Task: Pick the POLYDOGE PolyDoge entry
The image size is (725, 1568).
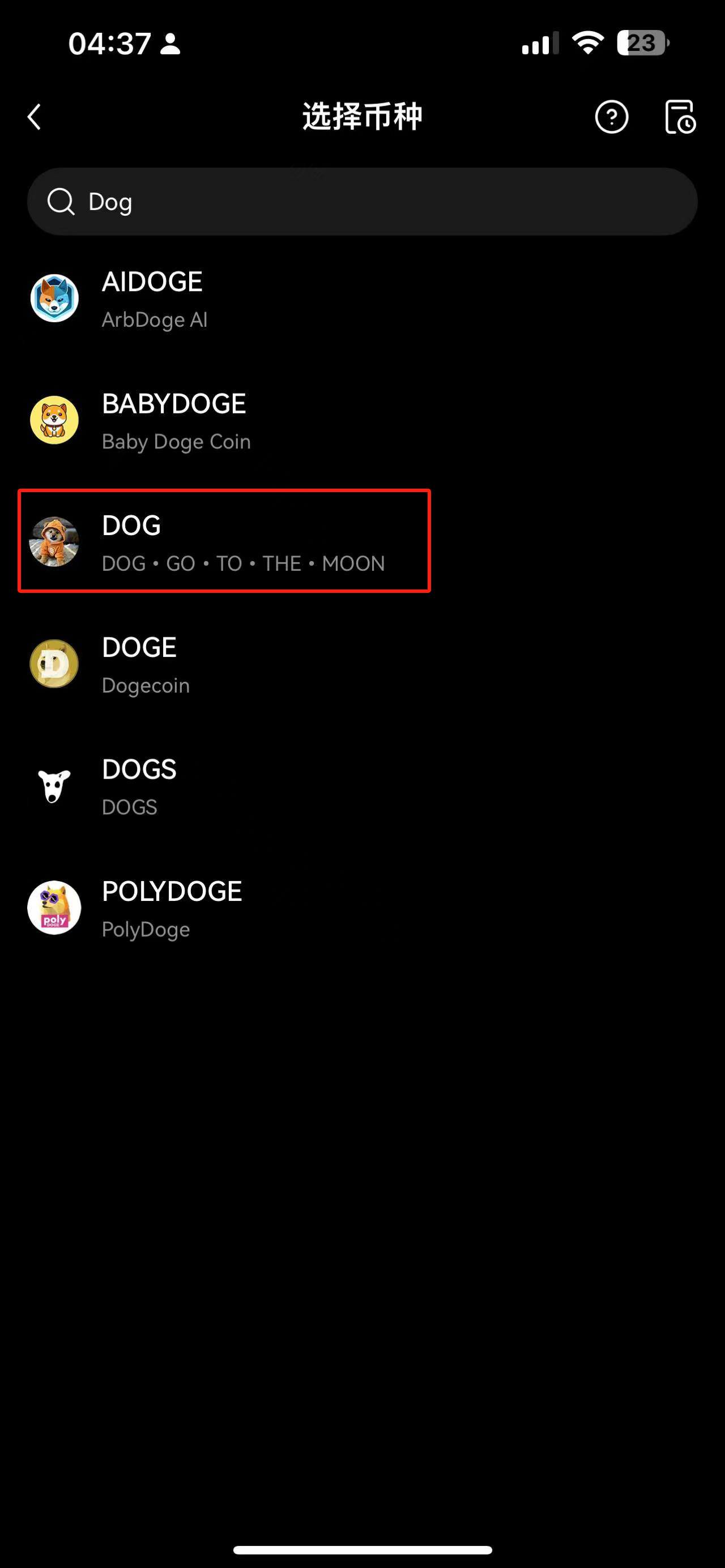Action: (x=362, y=908)
